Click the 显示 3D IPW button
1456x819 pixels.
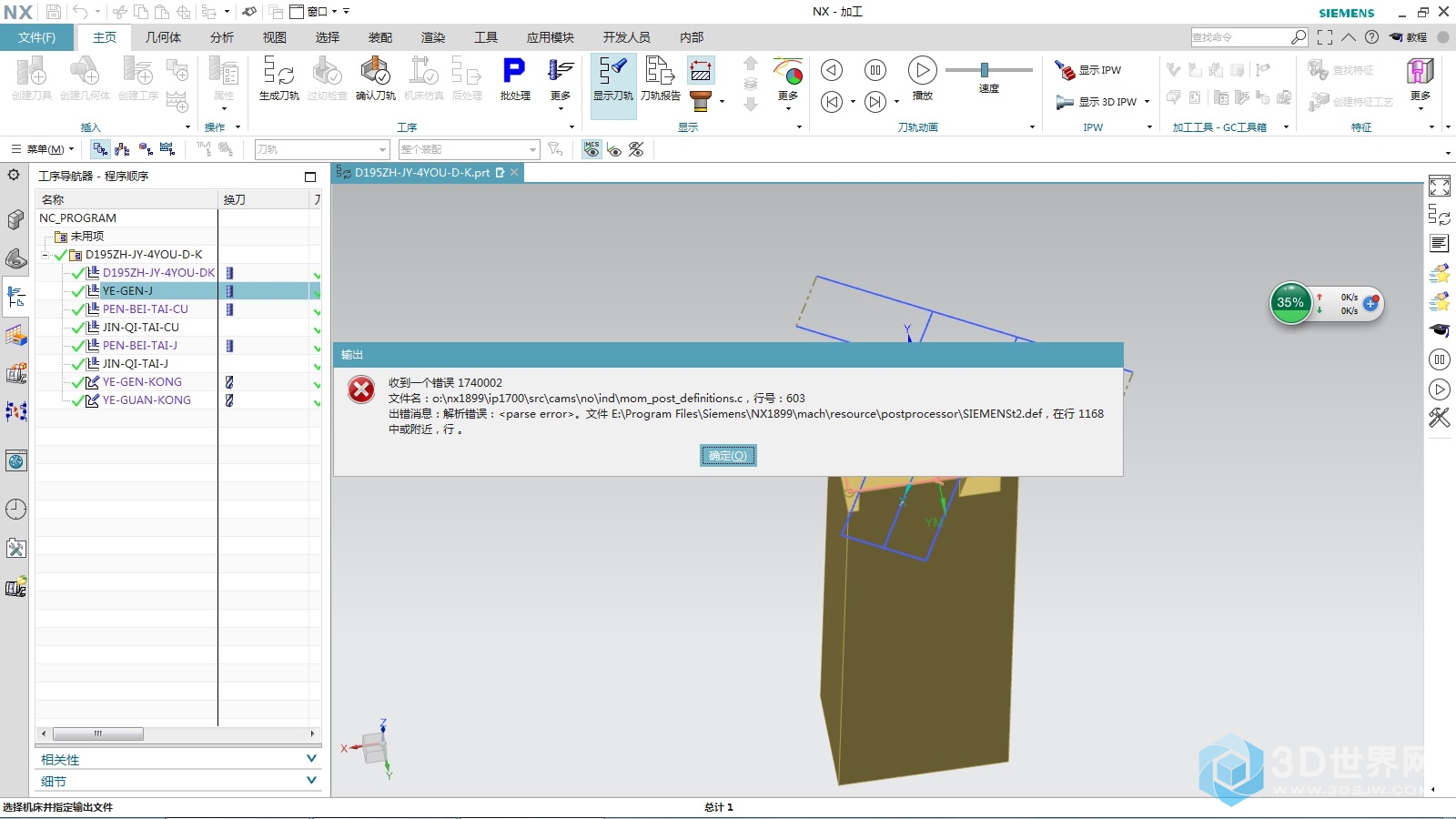pyautogui.click(x=1097, y=102)
